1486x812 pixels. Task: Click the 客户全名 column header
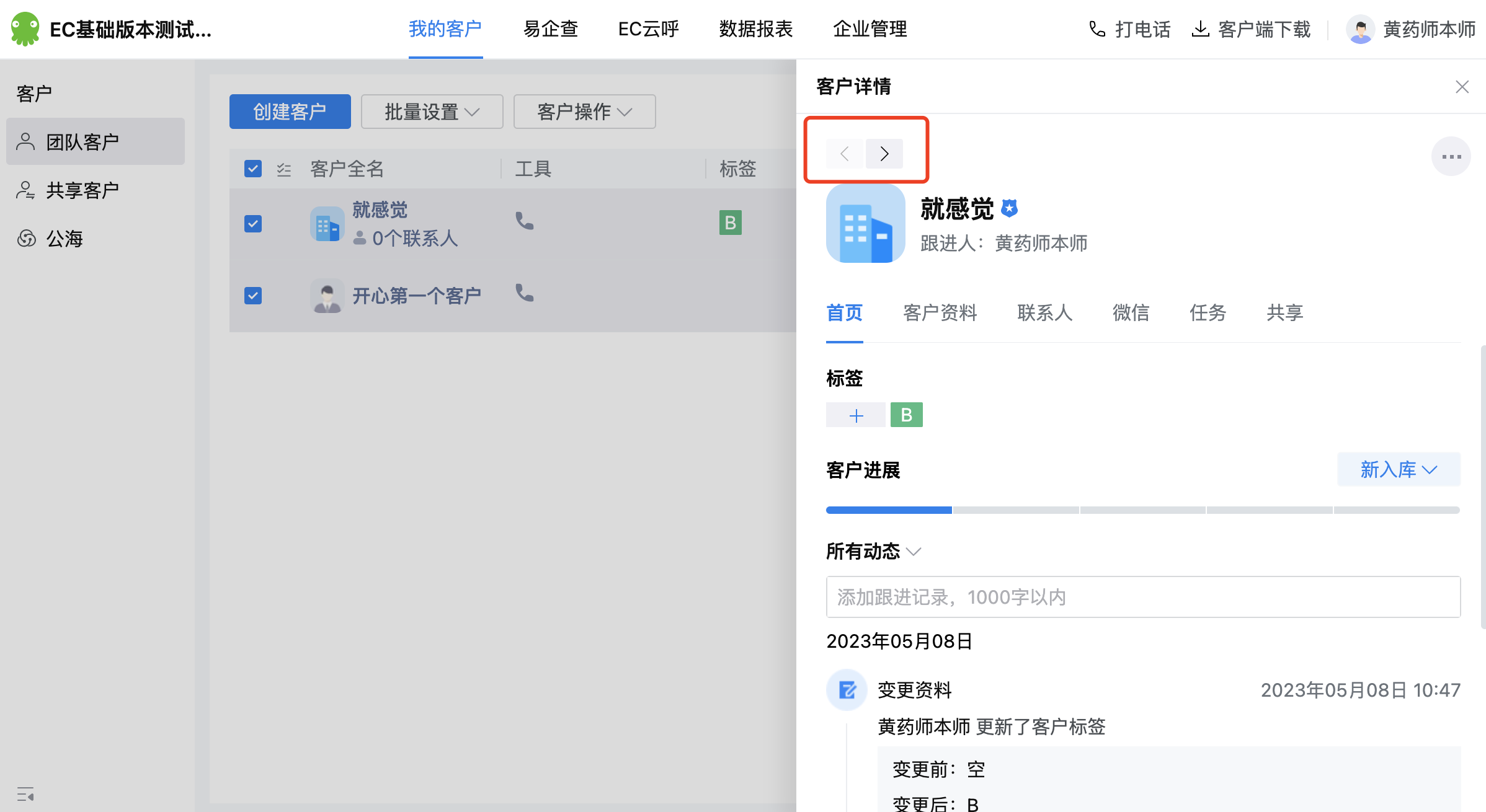347,169
